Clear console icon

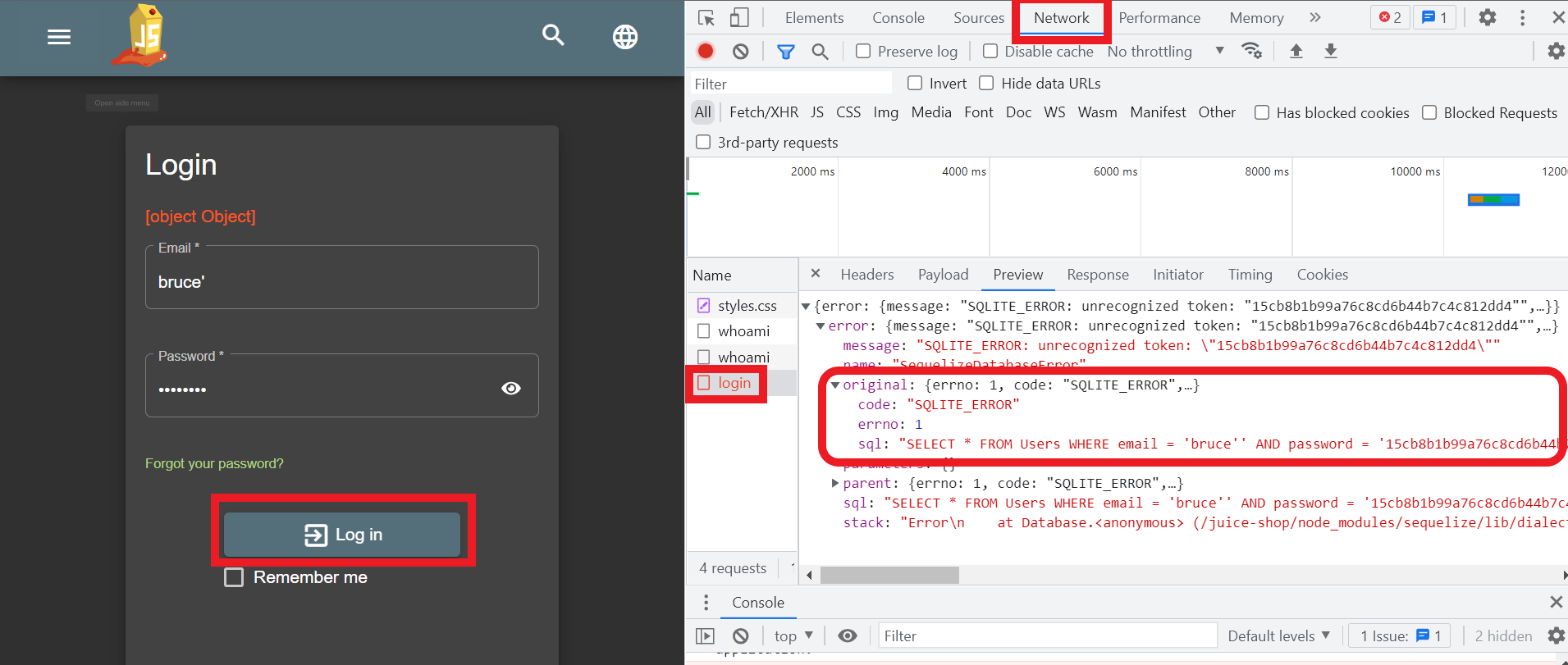coord(740,635)
